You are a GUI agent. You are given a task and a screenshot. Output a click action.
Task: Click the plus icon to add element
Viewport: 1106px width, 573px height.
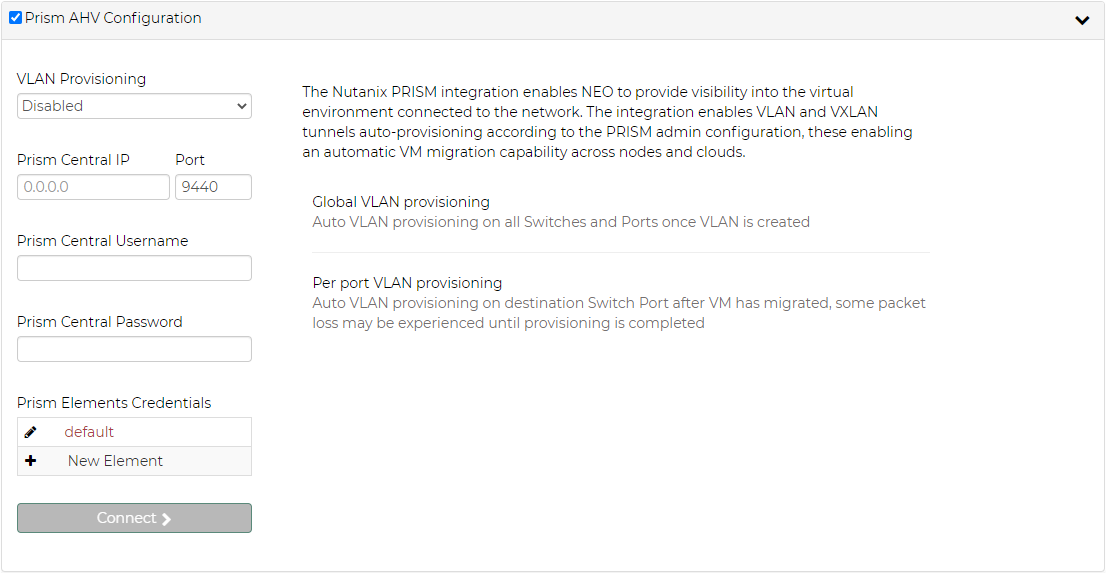coord(30,461)
